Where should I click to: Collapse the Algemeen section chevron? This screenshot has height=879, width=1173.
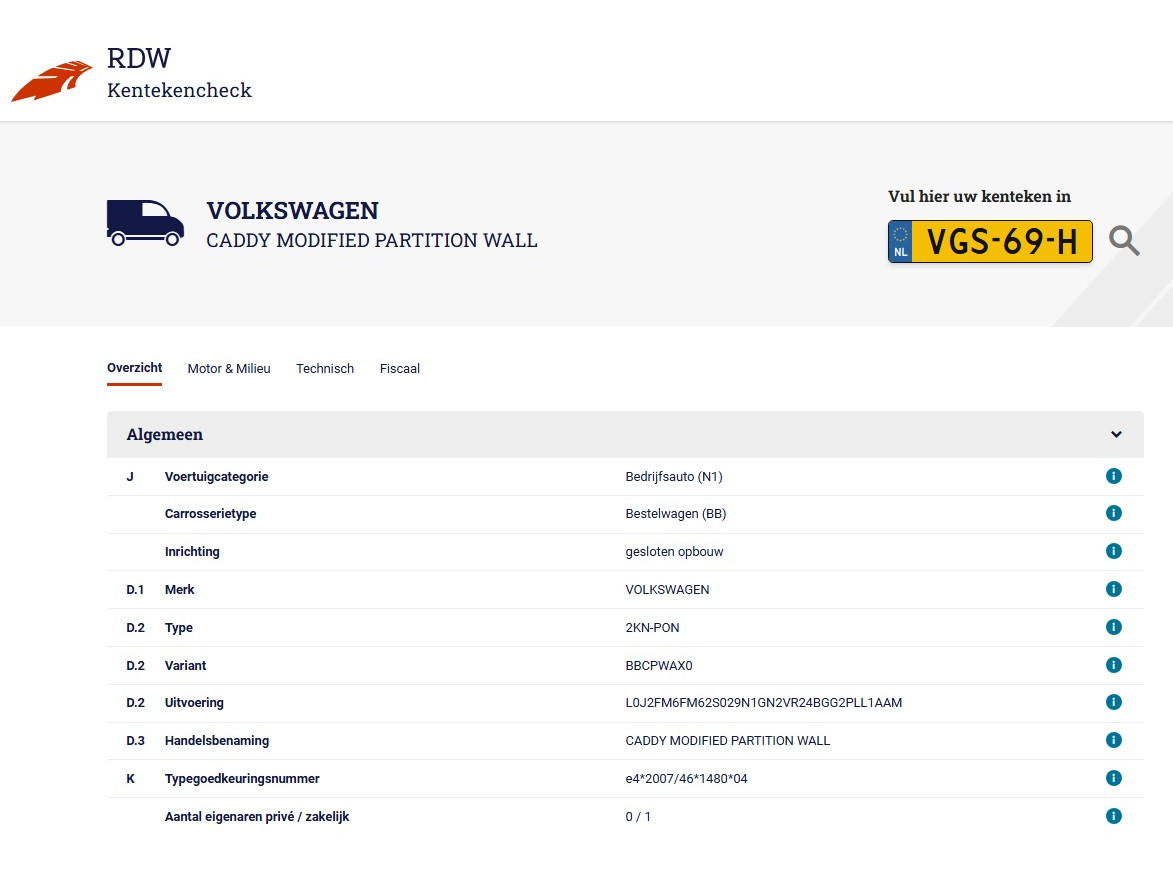(x=1116, y=435)
